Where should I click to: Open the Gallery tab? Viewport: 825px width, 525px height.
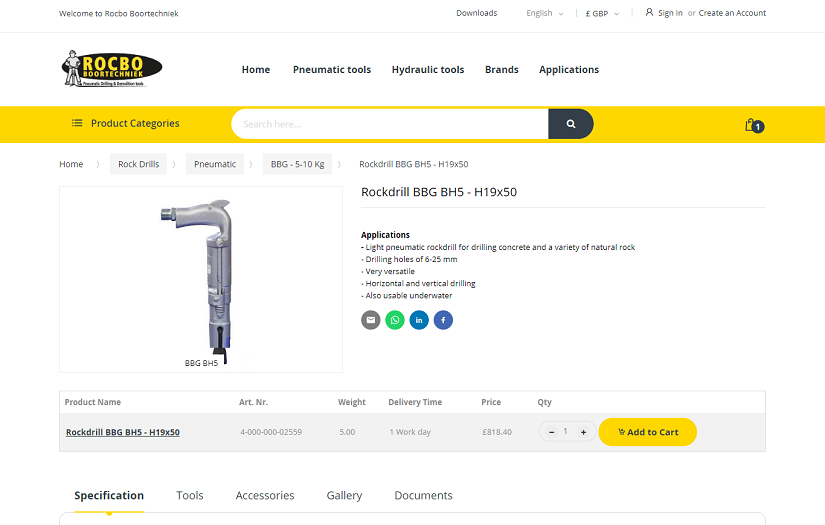tap(344, 496)
